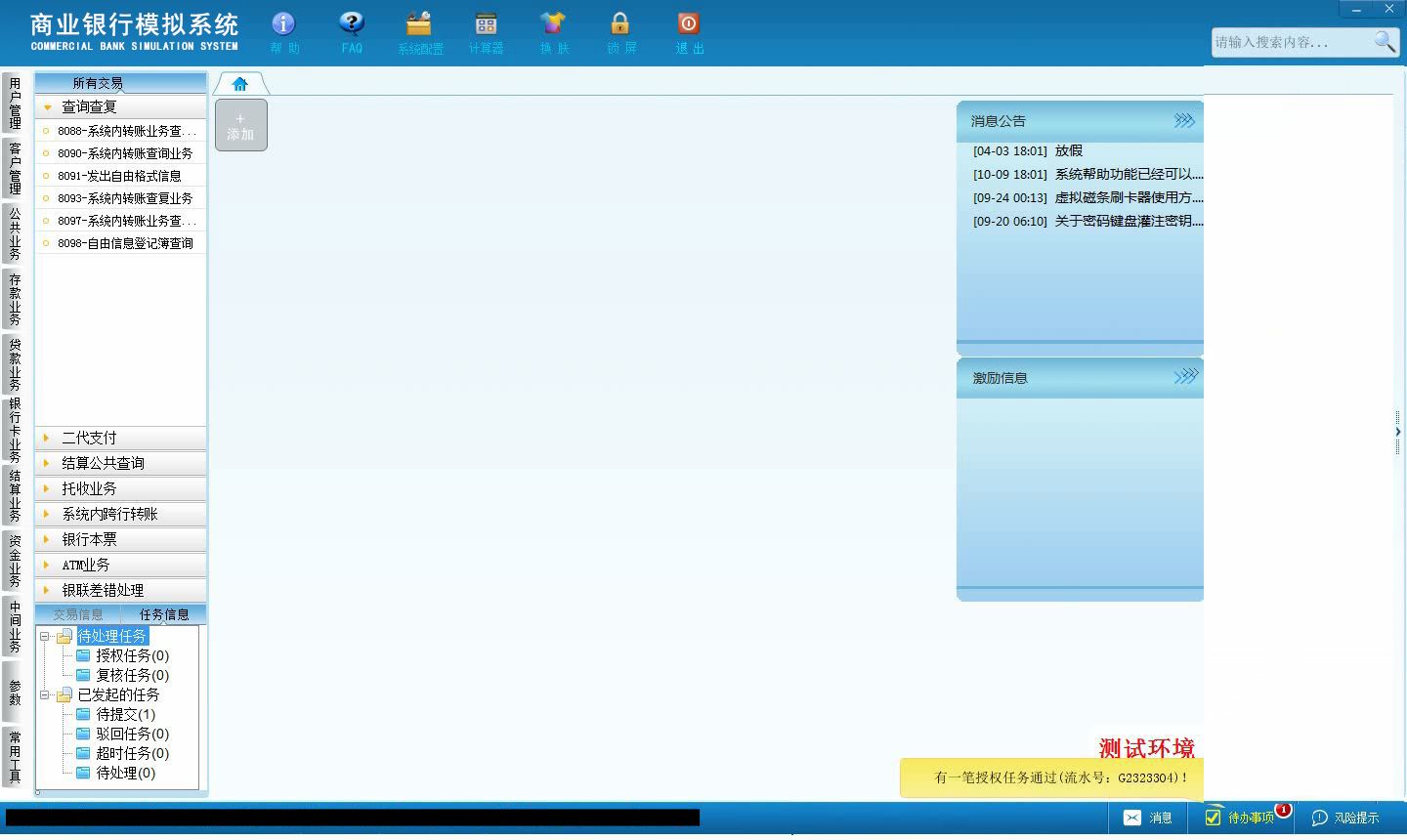This screenshot has width=1407, height=840.
Task: Click folder icon of 待提交(1)
Action: click(x=83, y=714)
